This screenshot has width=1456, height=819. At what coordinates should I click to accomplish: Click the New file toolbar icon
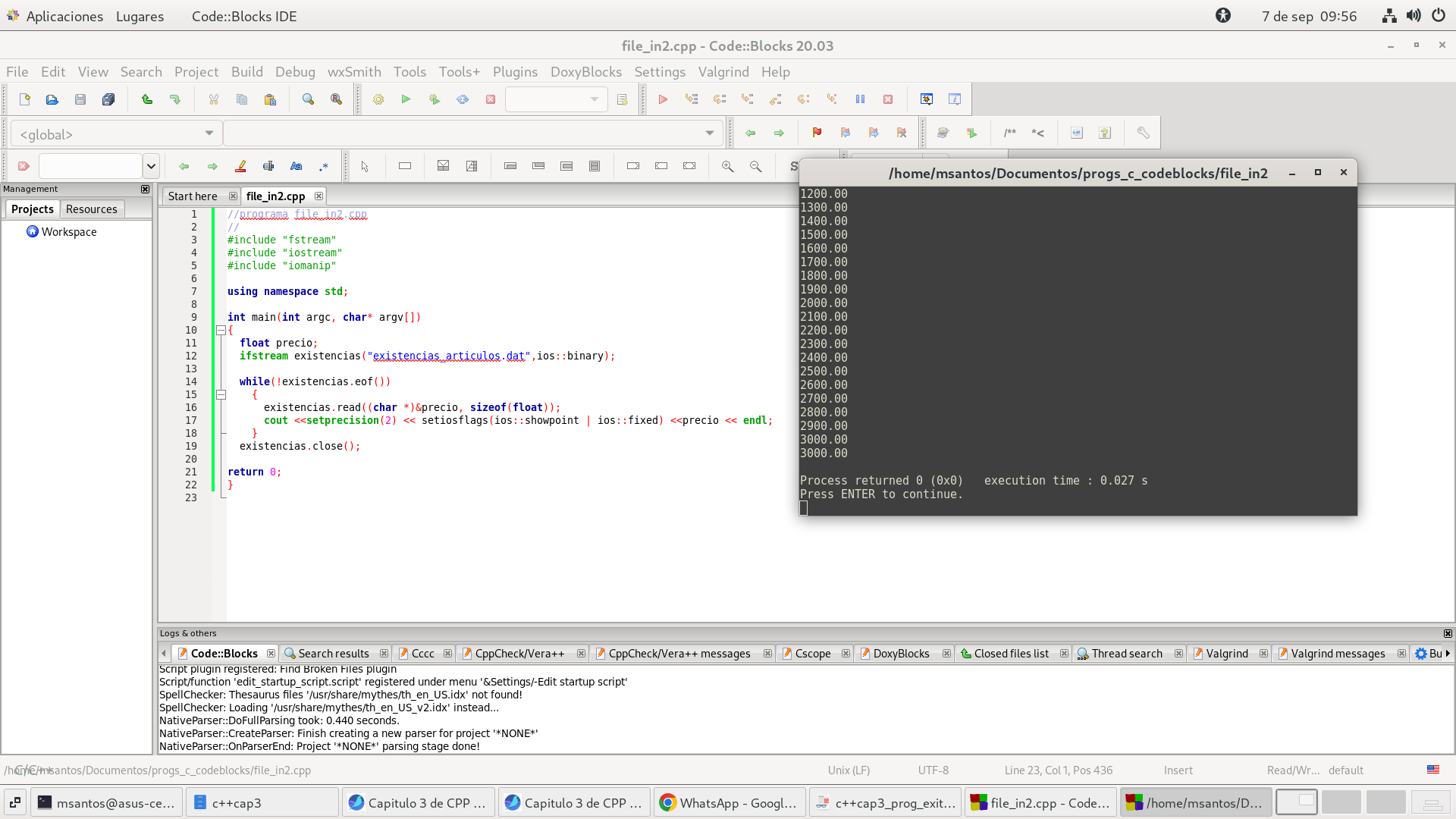click(24, 99)
